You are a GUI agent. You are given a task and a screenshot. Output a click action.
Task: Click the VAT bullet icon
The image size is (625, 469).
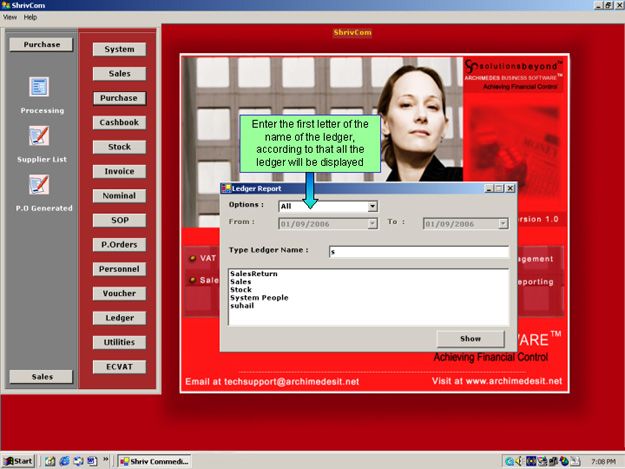(x=193, y=258)
